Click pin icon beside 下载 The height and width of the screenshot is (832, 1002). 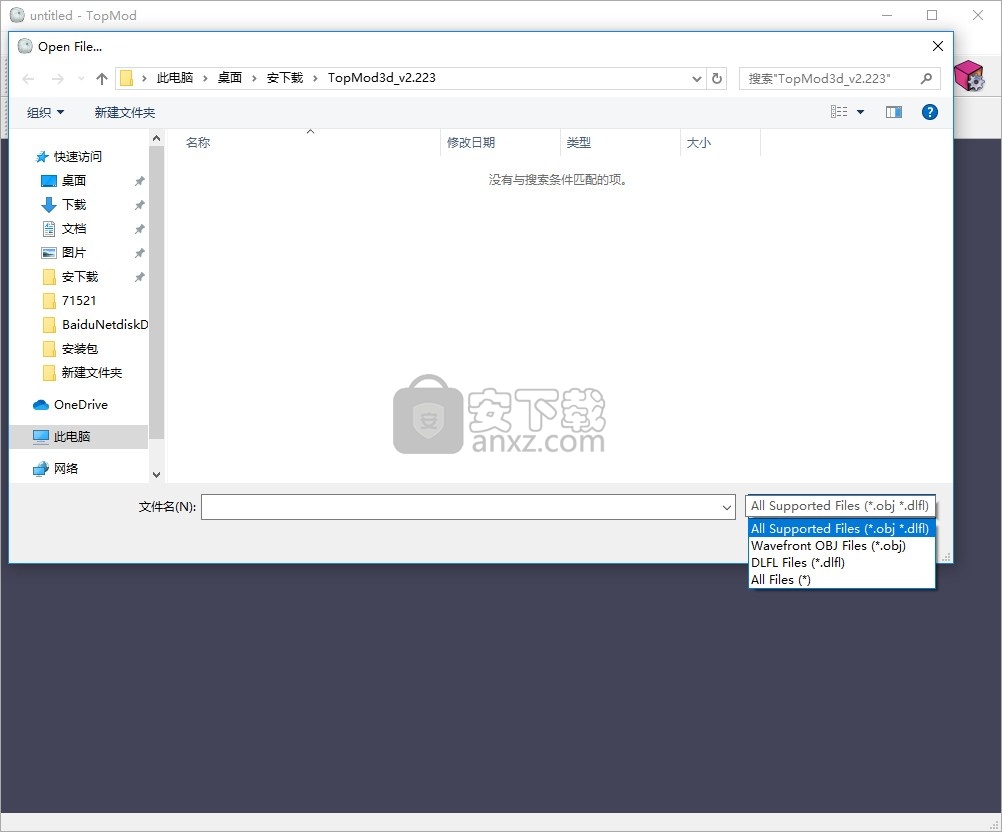coord(139,204)
